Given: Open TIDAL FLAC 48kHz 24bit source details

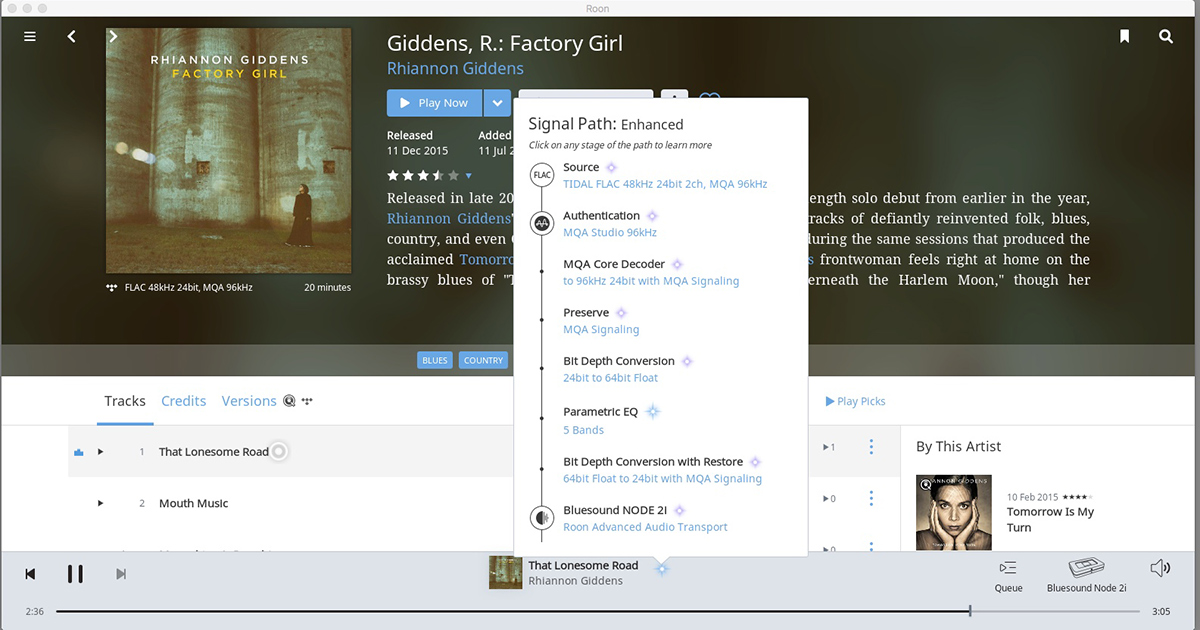Looking at the screenshot, I should tap(665, 184).
